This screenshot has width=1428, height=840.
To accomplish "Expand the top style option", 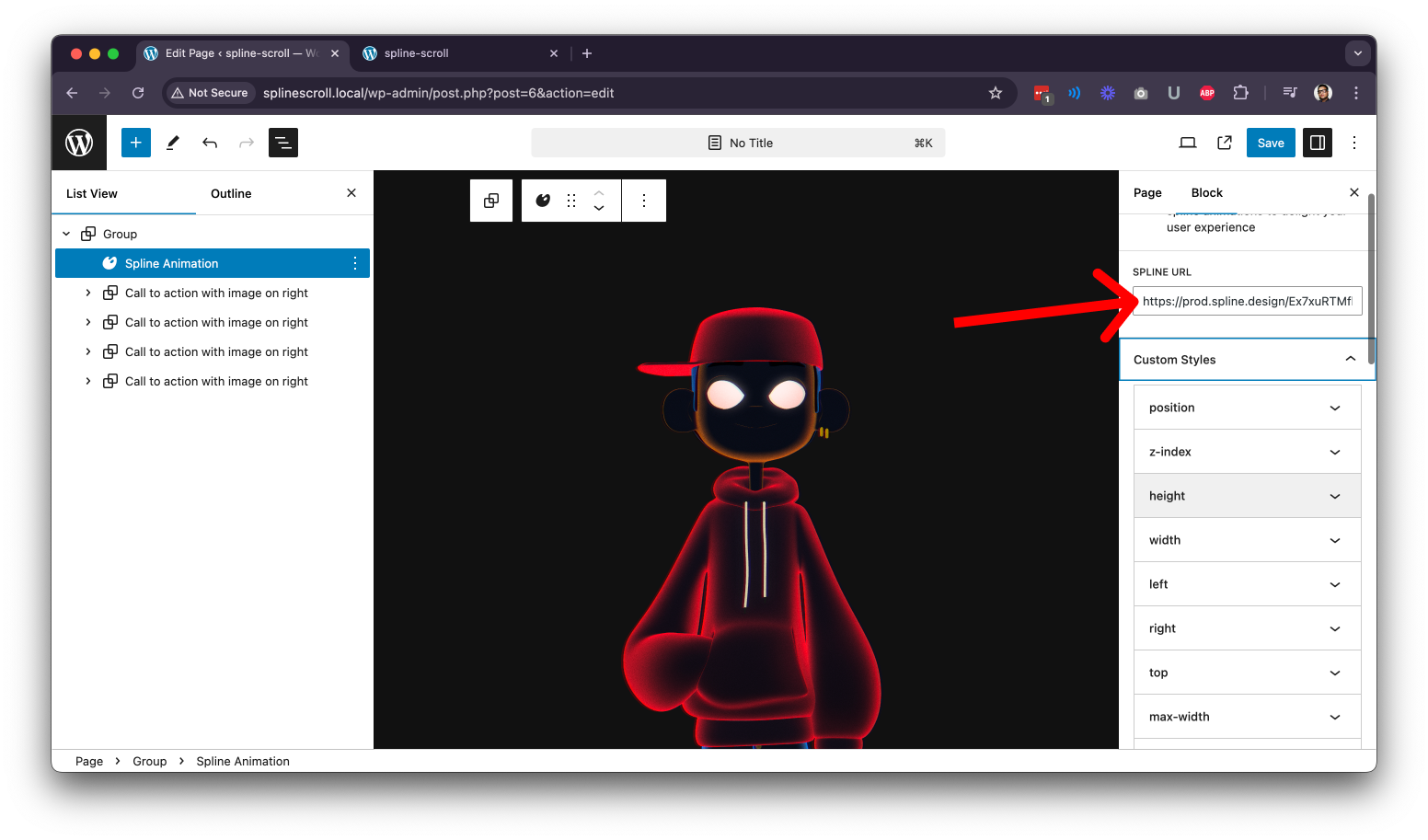I will pos(1248,673).
